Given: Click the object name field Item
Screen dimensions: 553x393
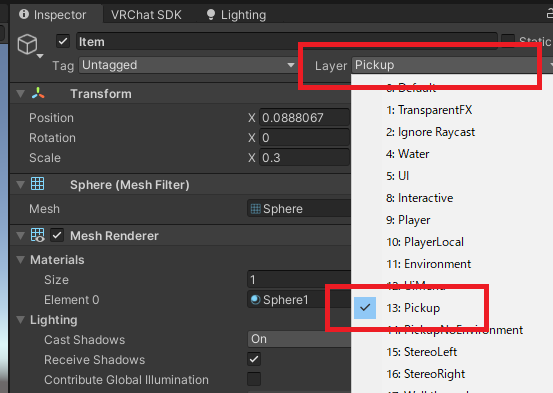Looking at the screenshot, I should tap(287, 42).
